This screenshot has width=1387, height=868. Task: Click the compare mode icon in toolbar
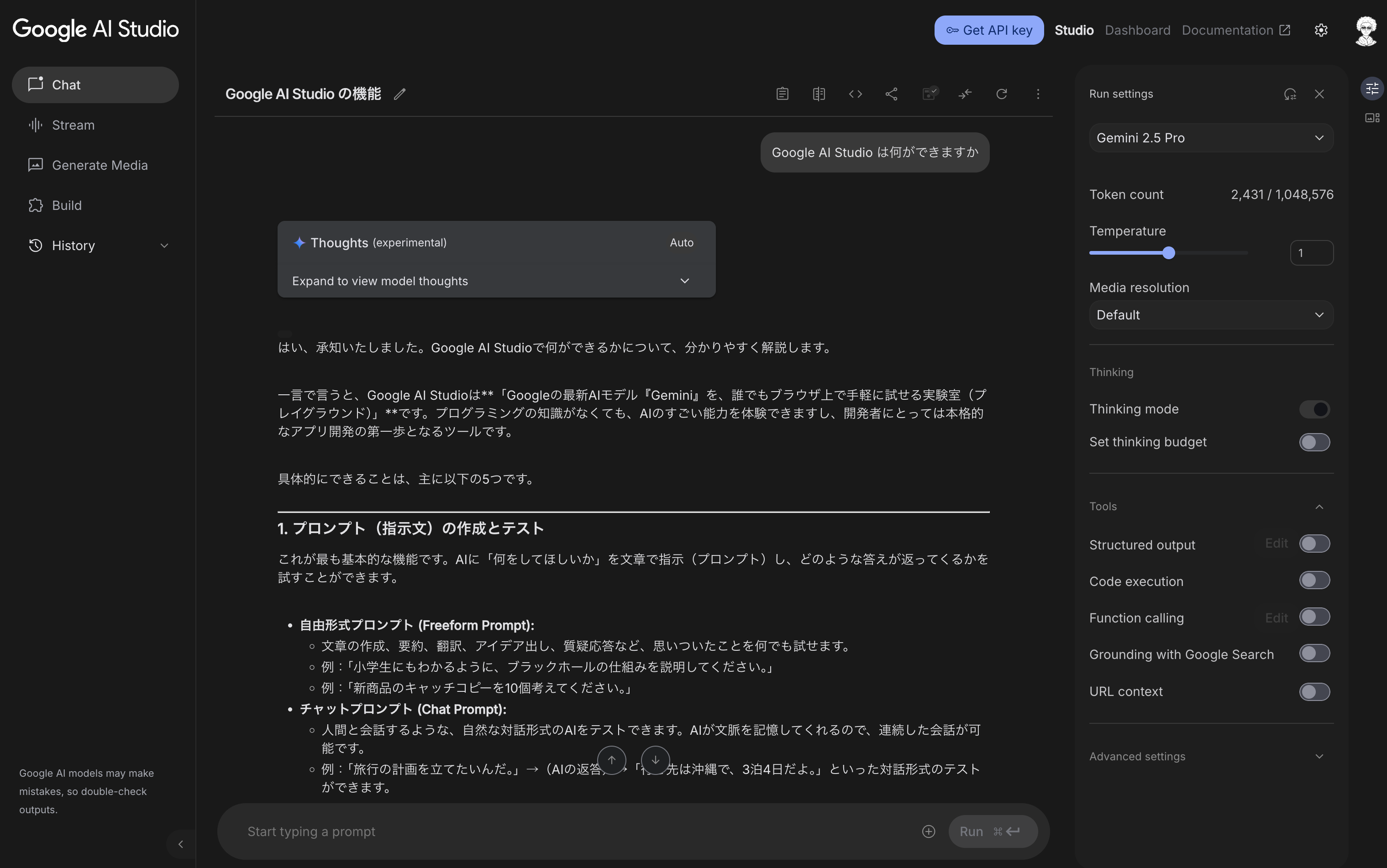pos(819,94)
